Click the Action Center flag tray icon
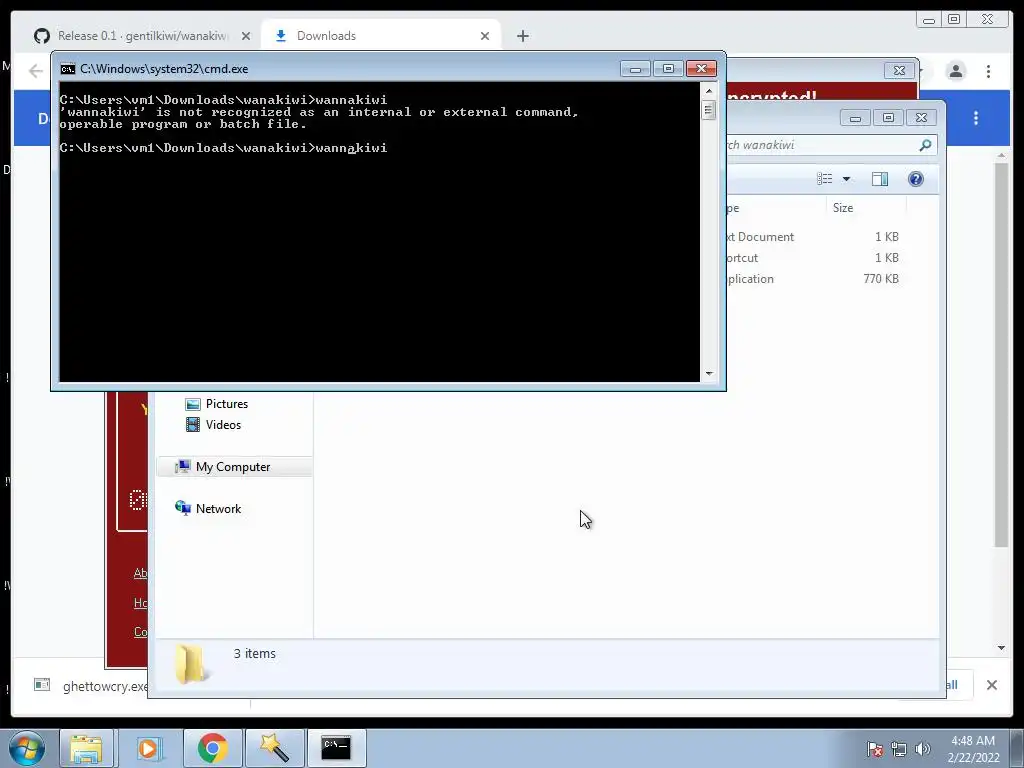Screen dimensions: 1024x768 coord(874,749)
